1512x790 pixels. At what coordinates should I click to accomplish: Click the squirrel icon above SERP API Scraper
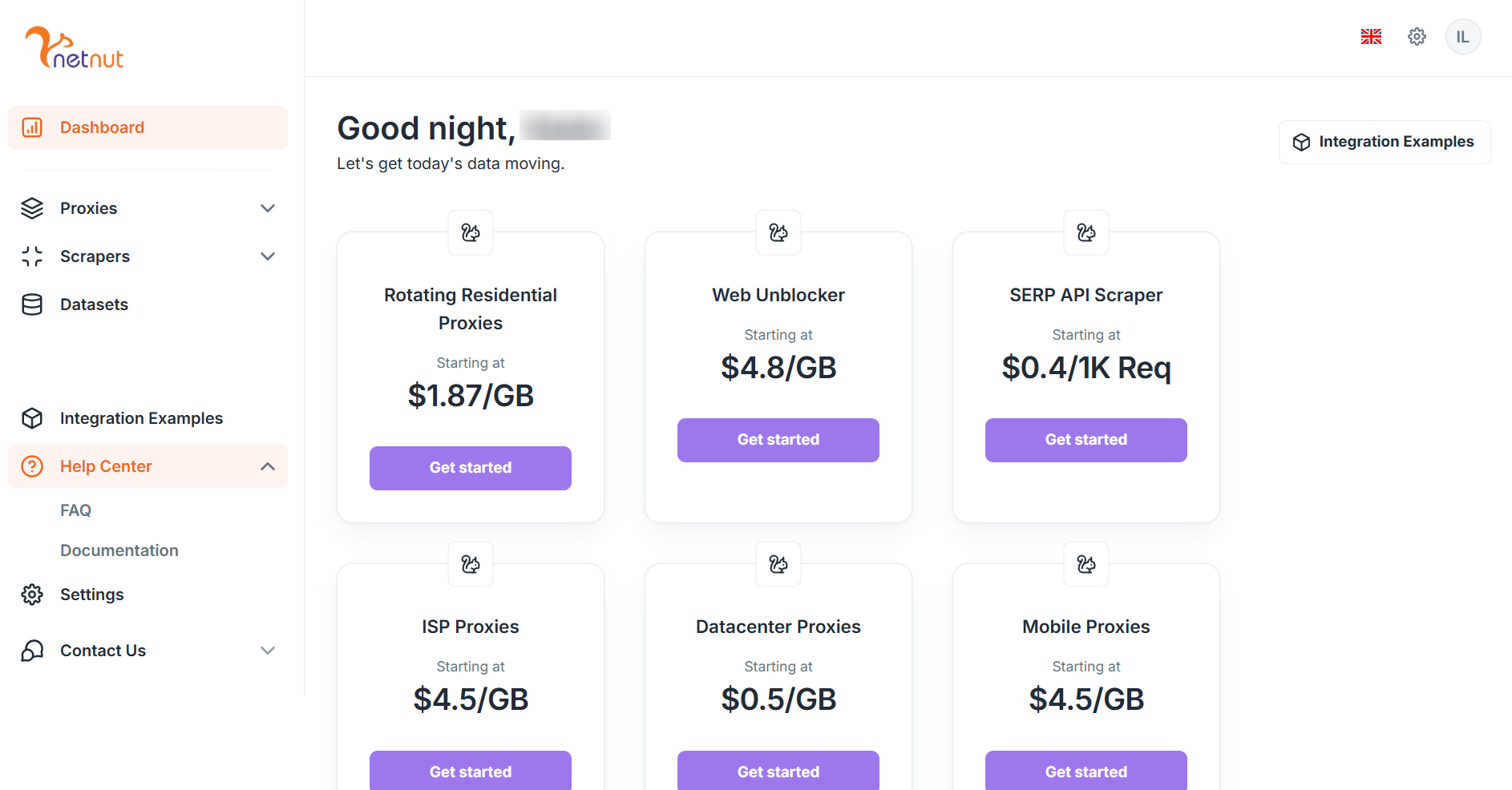point(1085,232)
